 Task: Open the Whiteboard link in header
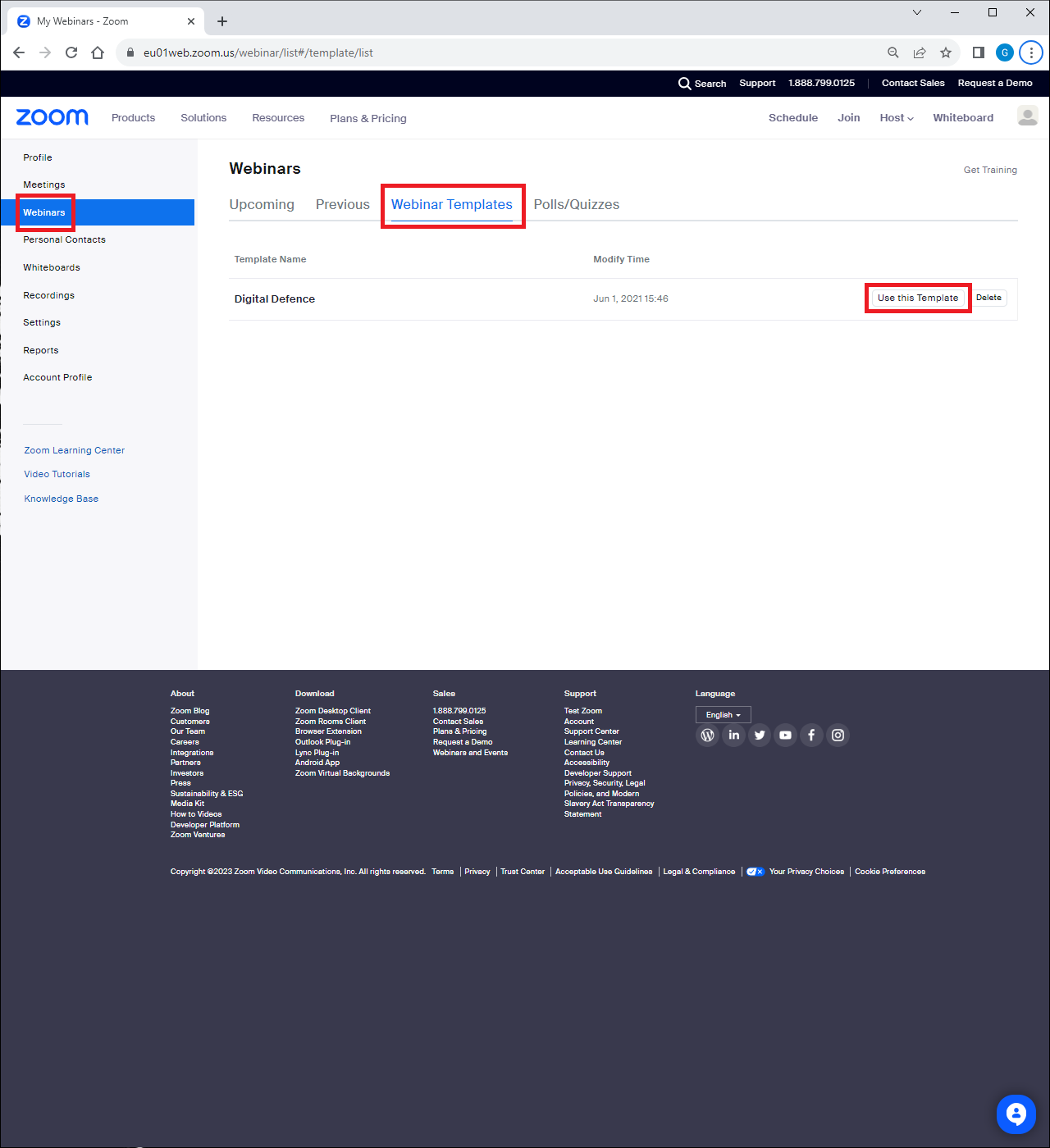(x=963, y=118)
